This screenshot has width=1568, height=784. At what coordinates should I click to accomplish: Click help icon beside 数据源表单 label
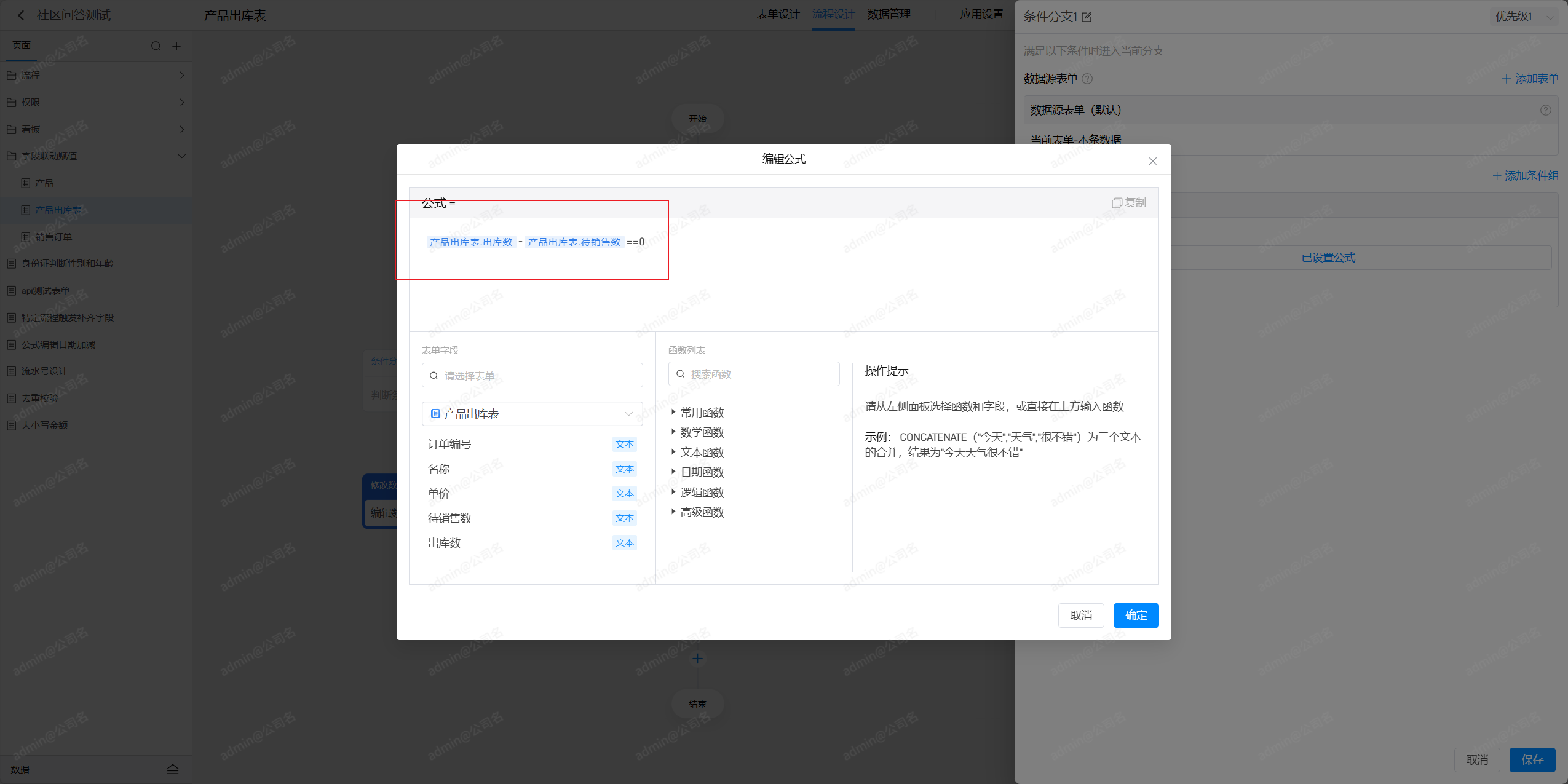coord(1087,79)
